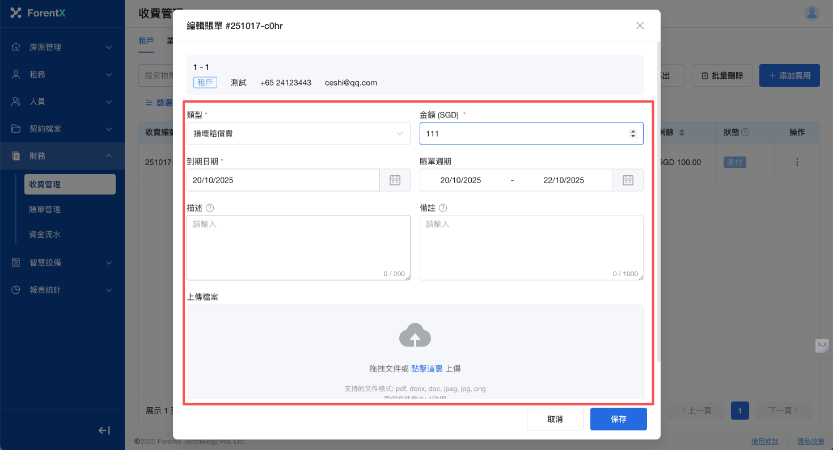The image size is (833, 450).
Task: Open the 類型 type dropdown
Action: tap(298, 133)
